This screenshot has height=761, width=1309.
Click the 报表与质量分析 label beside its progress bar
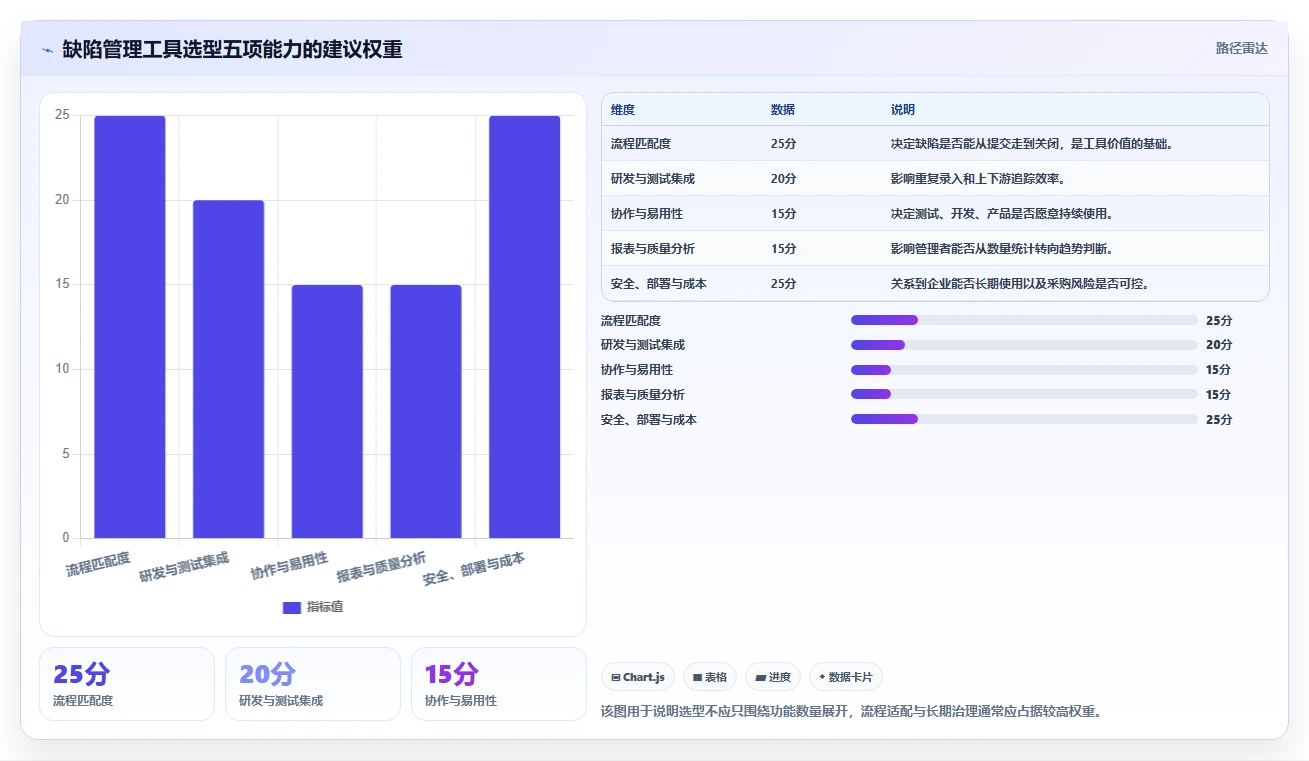(x=643, y=395)
